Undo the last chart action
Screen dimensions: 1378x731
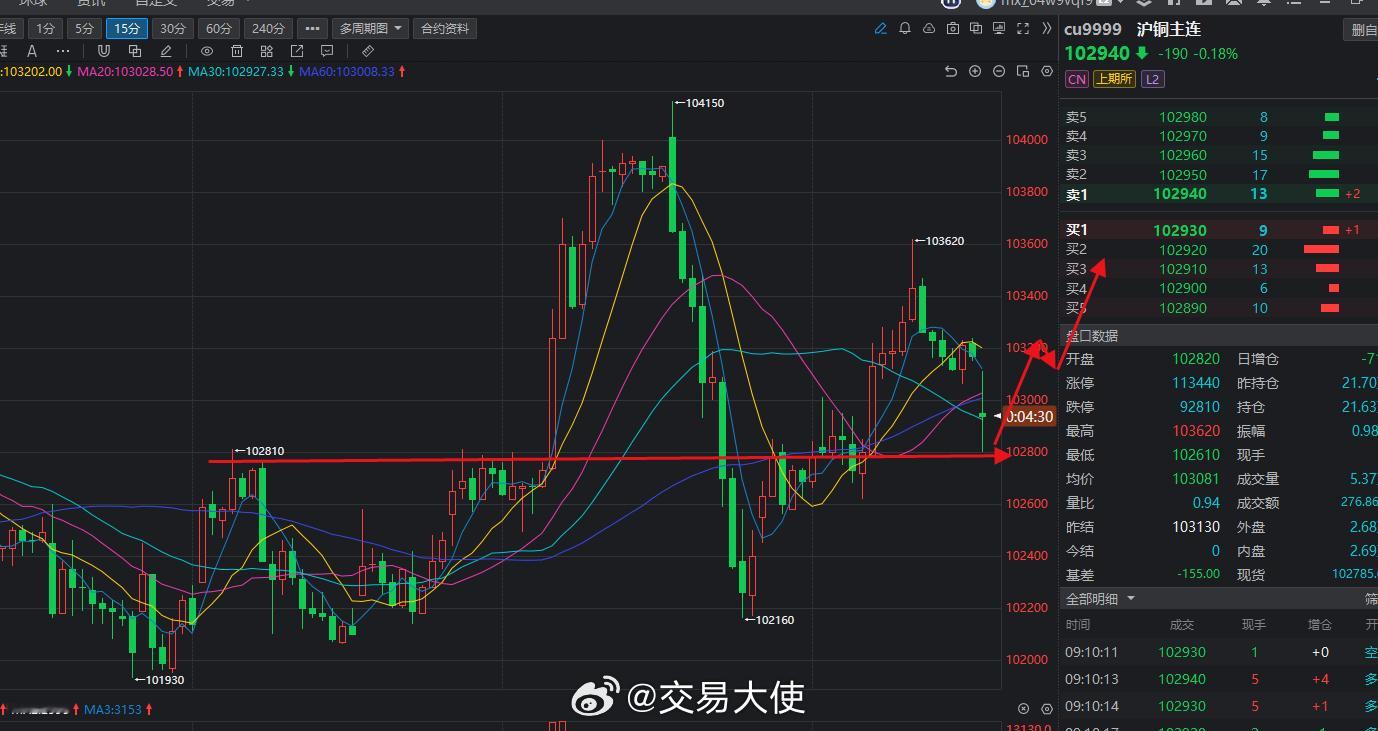click(951, 71)
